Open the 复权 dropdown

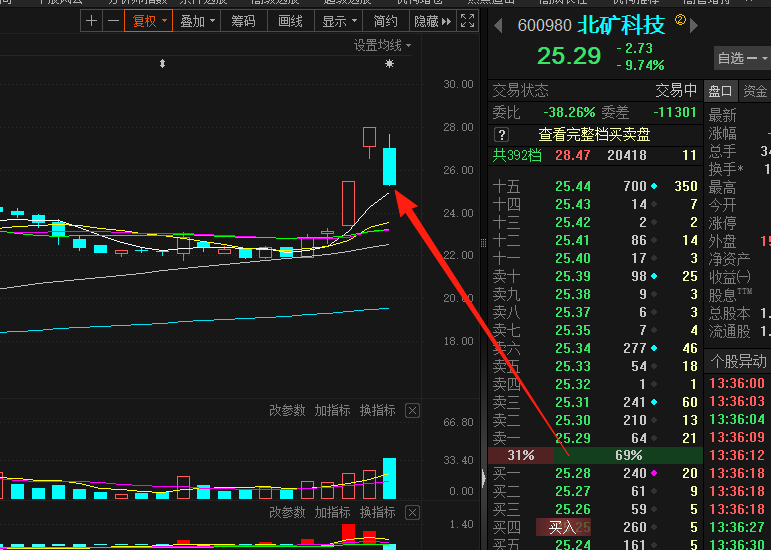click(x=148, y=21)
